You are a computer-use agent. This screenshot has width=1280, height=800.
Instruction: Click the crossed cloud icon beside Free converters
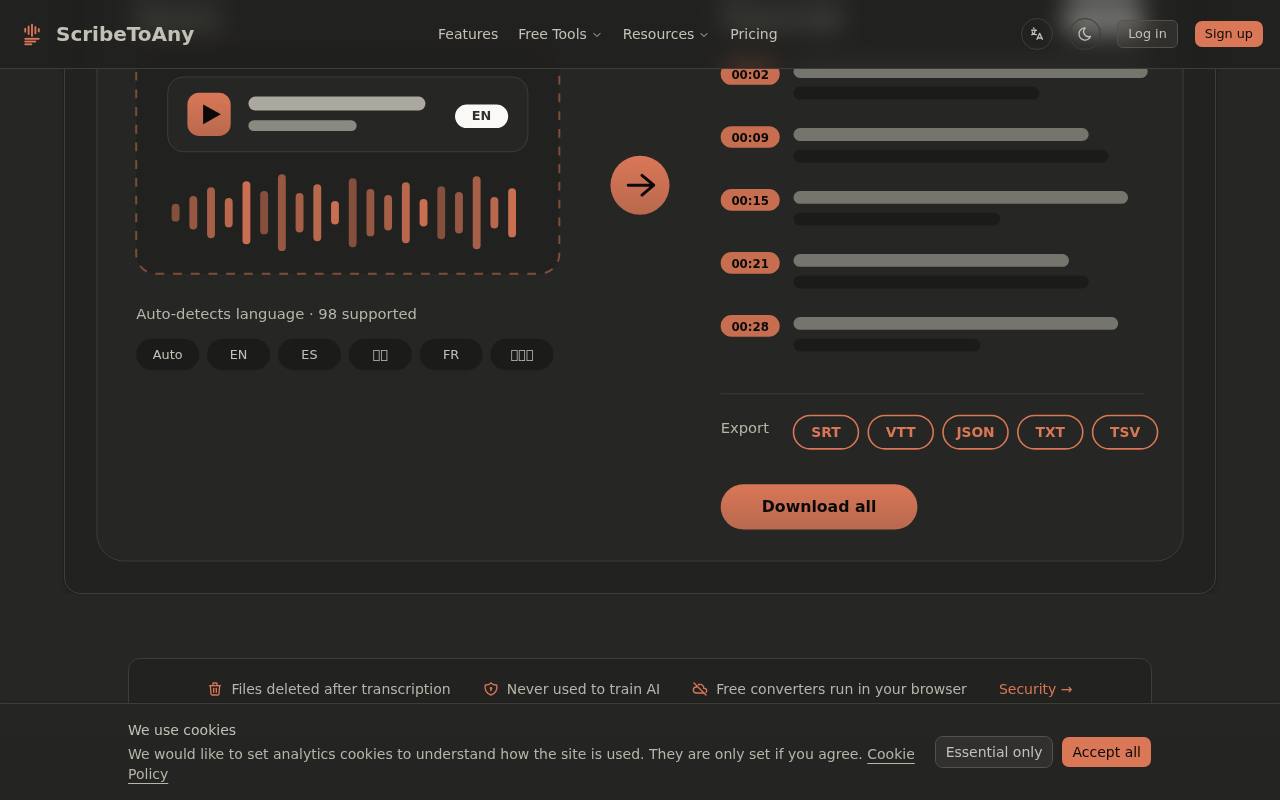pyautogui.click(x=700, y=689)
